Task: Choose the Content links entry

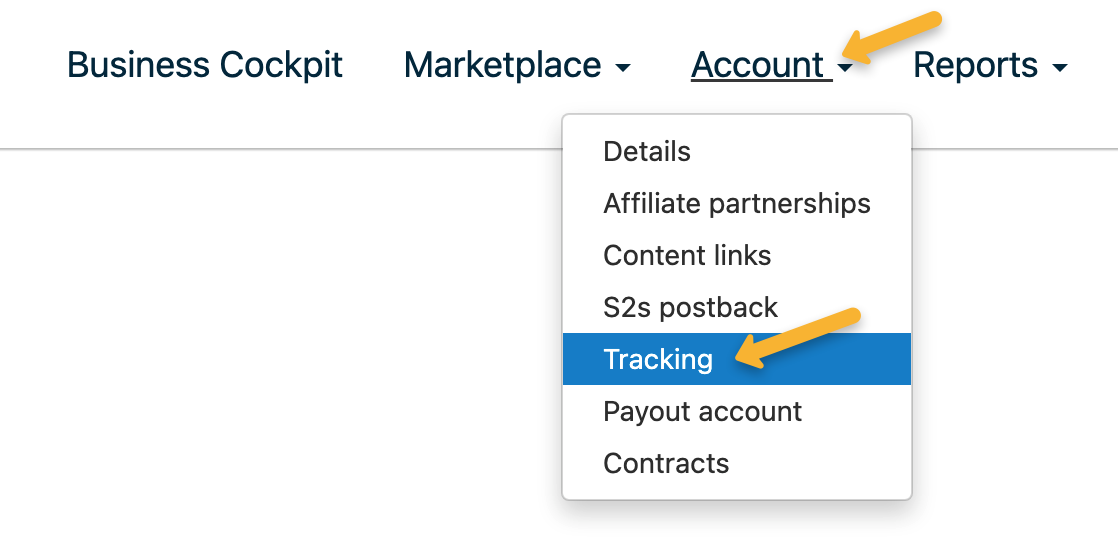Action: tap(687, 256)
